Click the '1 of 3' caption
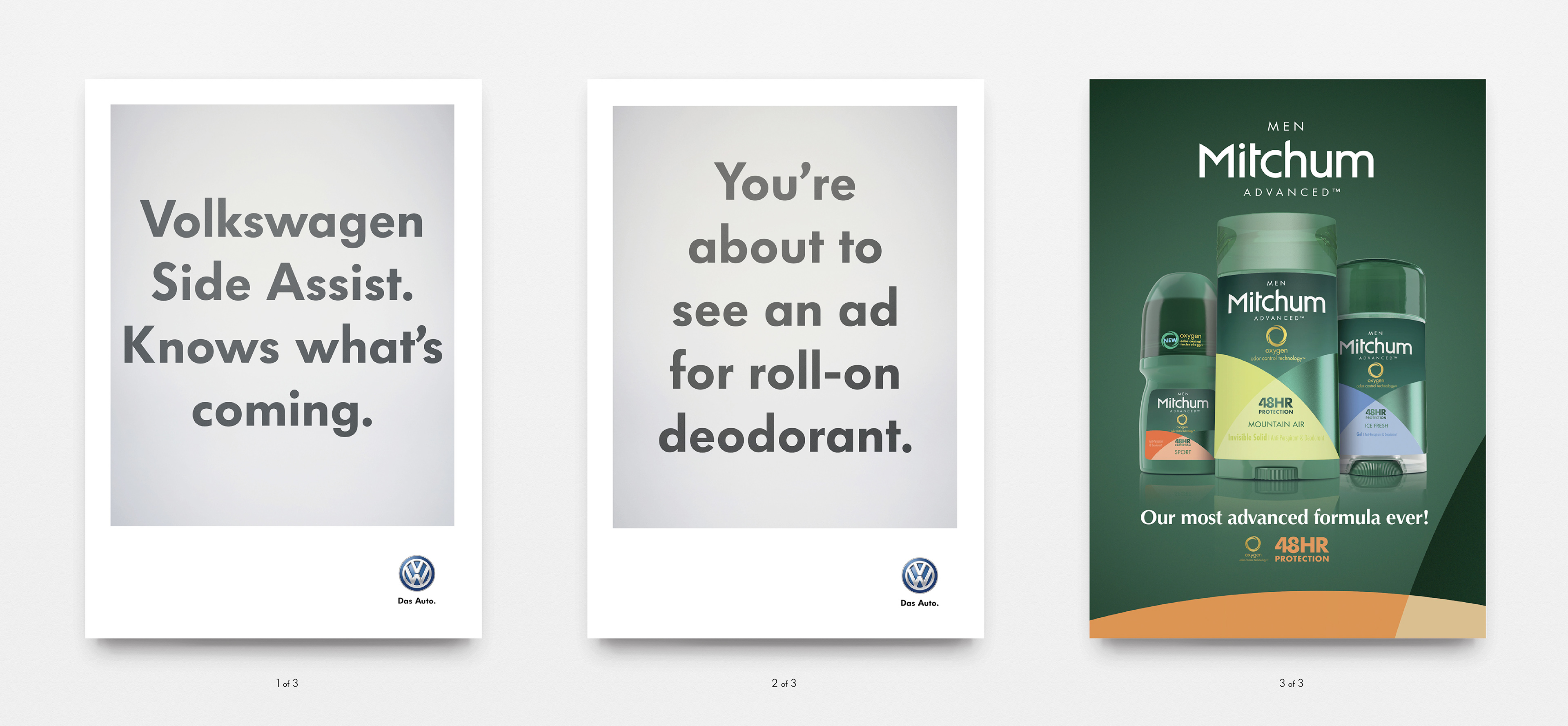1568x726 pixels. tap(287, 684)
